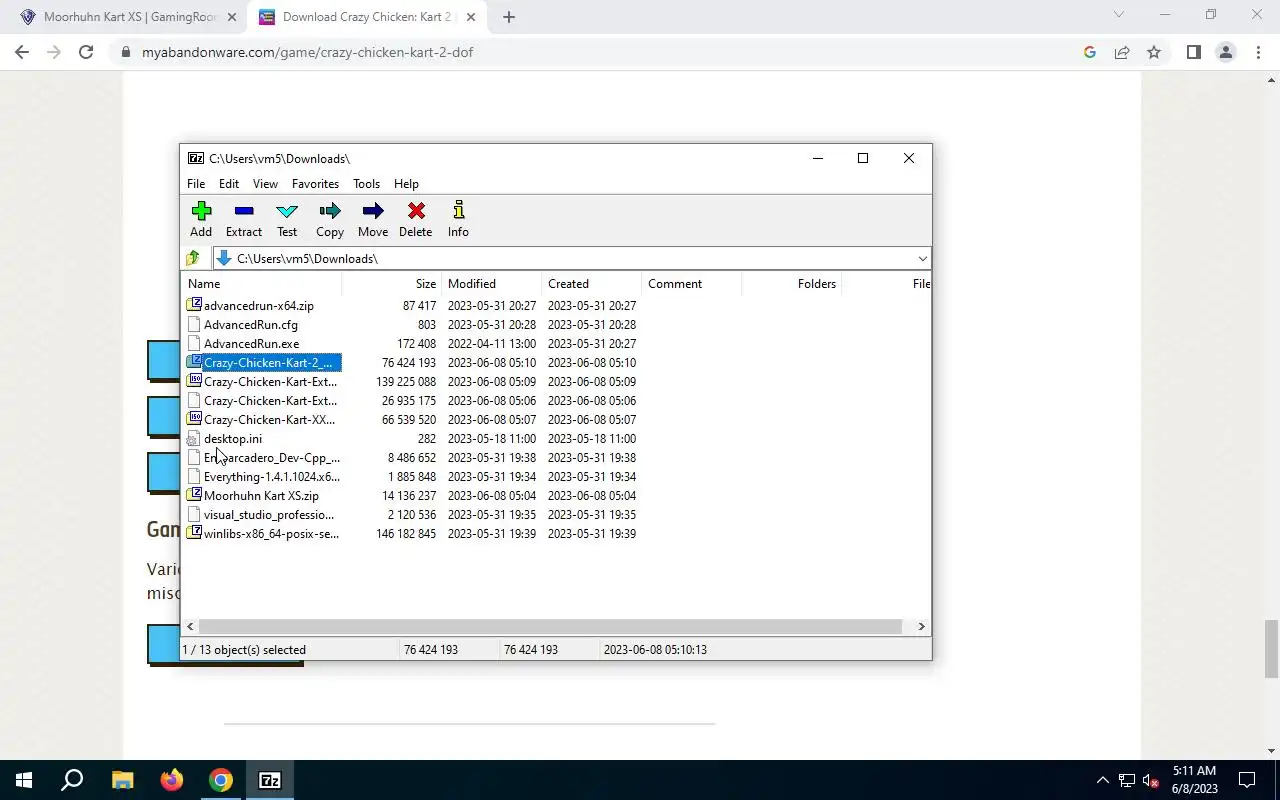Go up one folder level in 7-Zip
1280x800 pixels.
(x=193, y=258)
